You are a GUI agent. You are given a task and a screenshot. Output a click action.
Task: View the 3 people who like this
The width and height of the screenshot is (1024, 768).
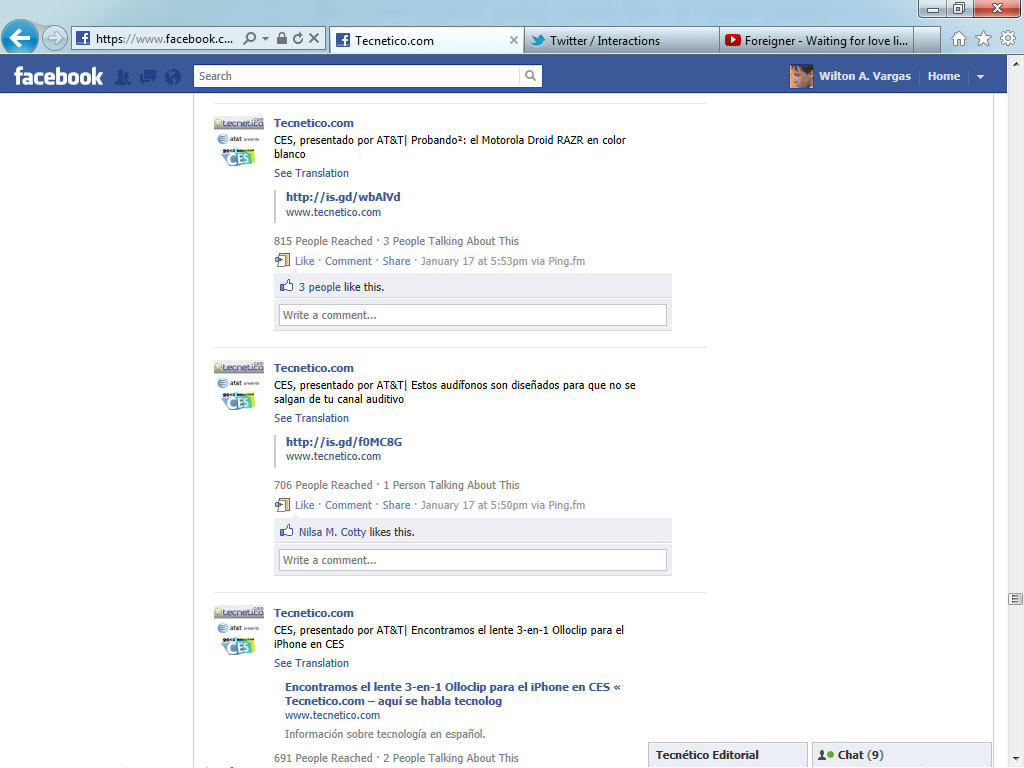point(319,287)
